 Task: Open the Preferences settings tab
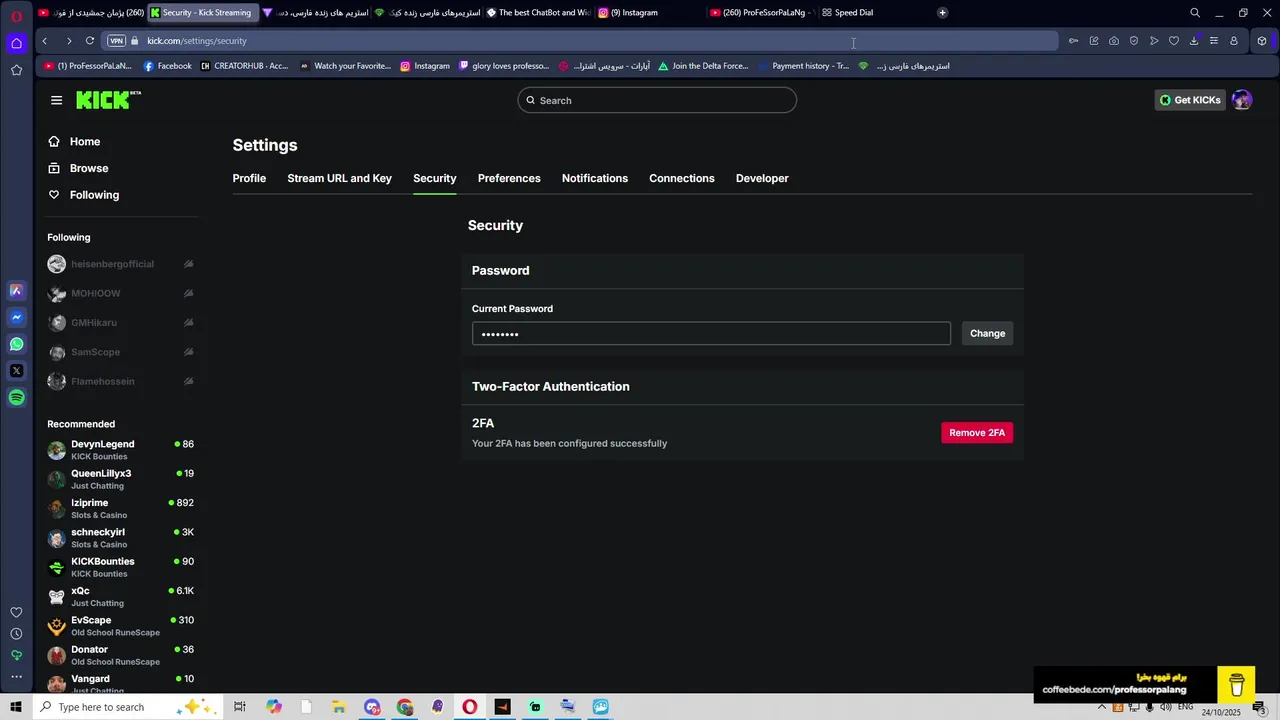coord(509,178)
